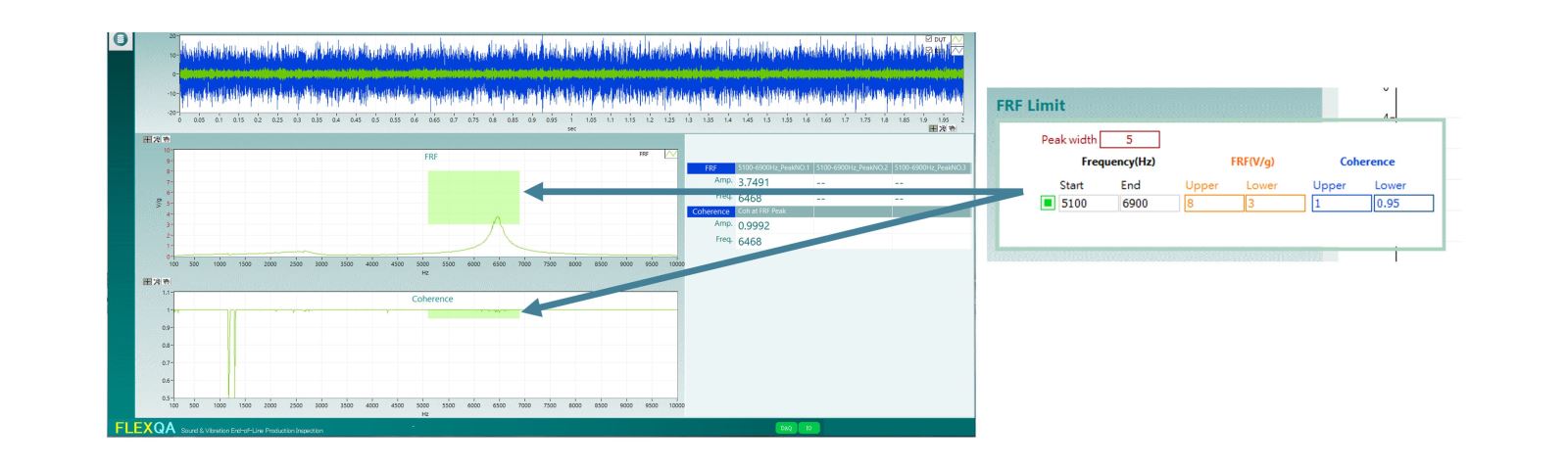Click cursor tool icon above FRF graph
The image size is (1568, 469).
click(147, 140)
